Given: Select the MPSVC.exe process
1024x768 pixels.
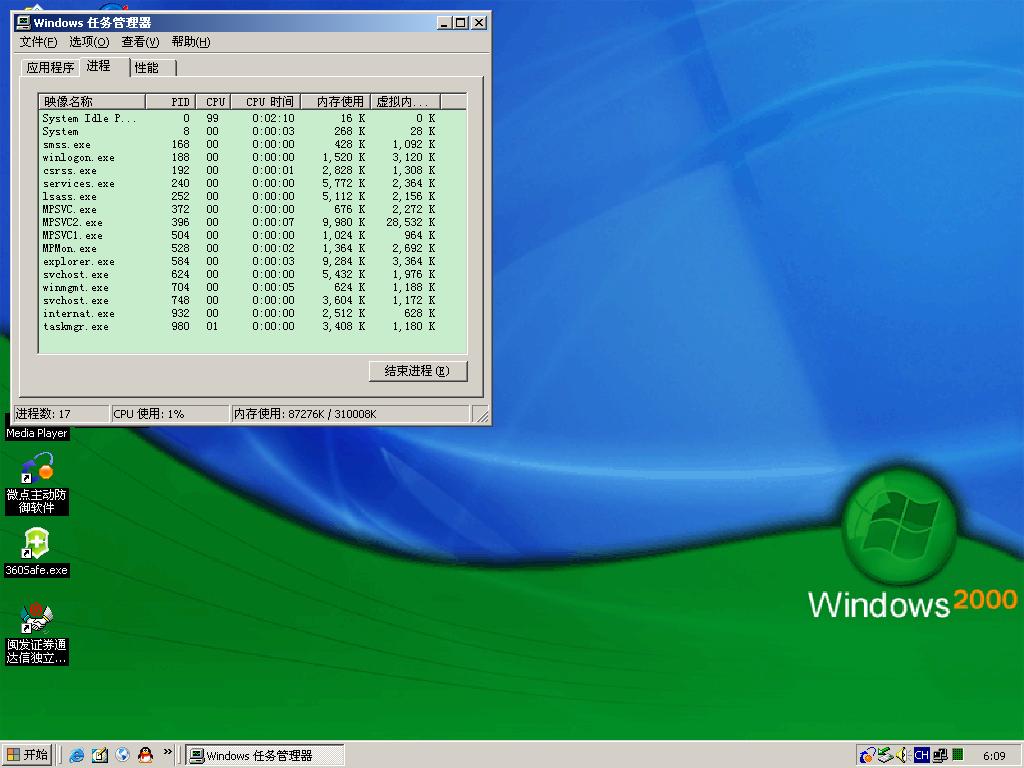Looking at the screenshot, I should pyautogui.click(x=252, y=210).
